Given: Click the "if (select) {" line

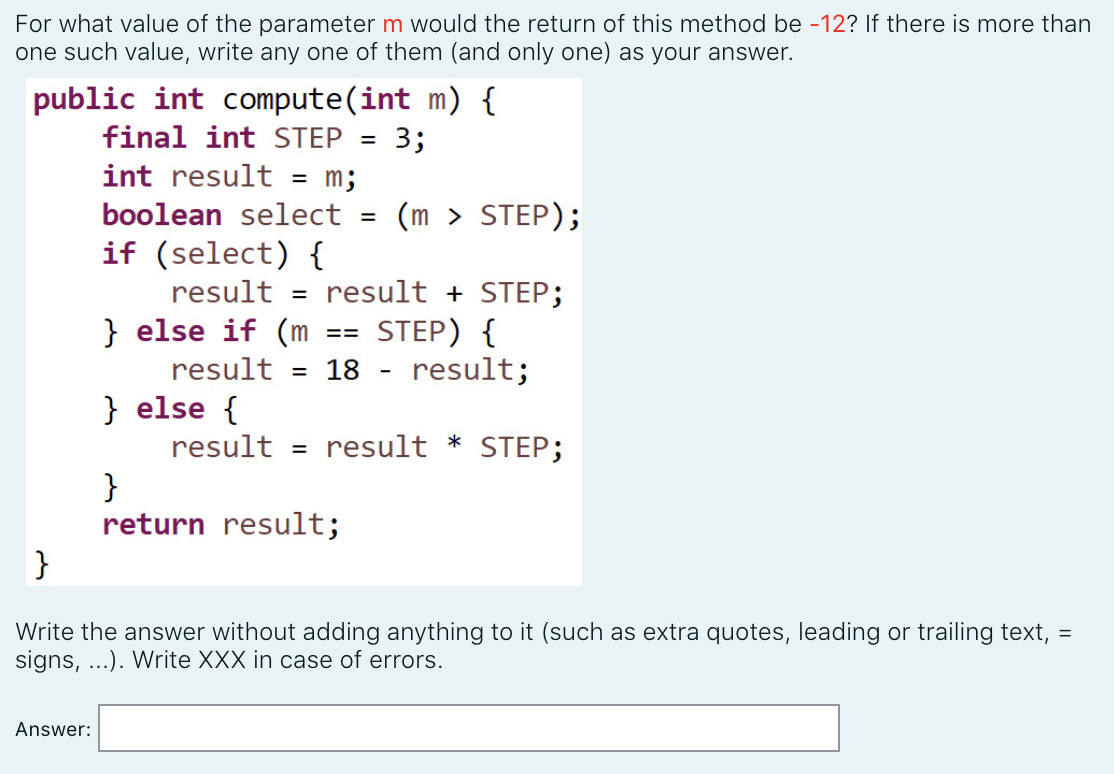Looking at the screenshot, I should coord(212,254).
